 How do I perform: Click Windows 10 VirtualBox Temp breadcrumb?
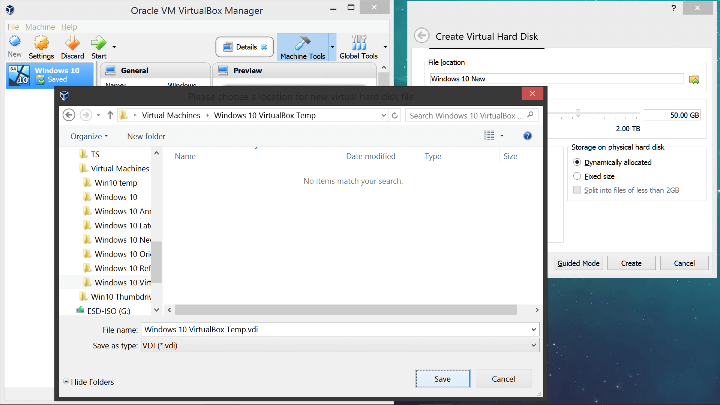click(265, 115)
